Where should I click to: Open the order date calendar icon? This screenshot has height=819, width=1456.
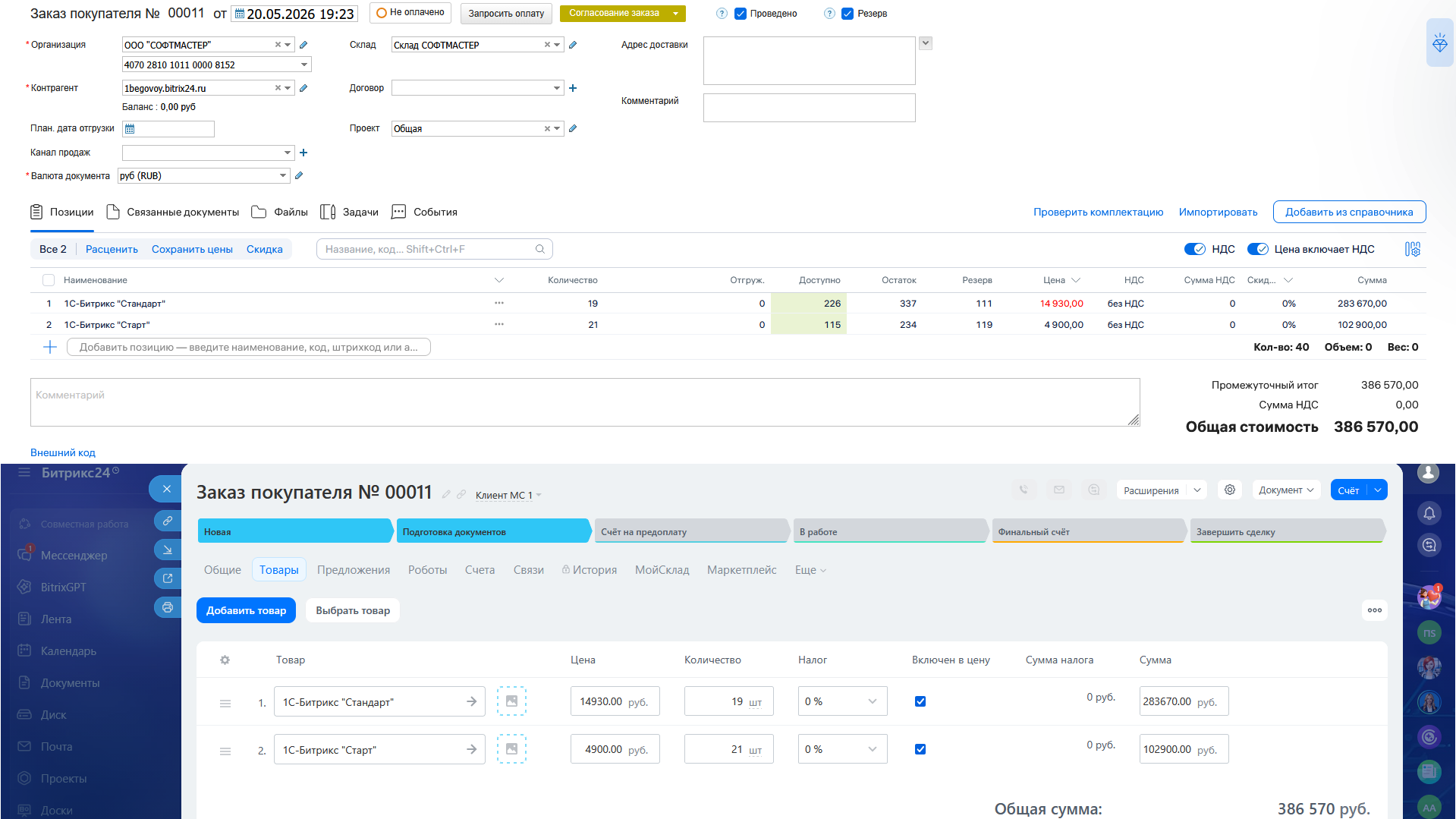click(x=239, y=14)
